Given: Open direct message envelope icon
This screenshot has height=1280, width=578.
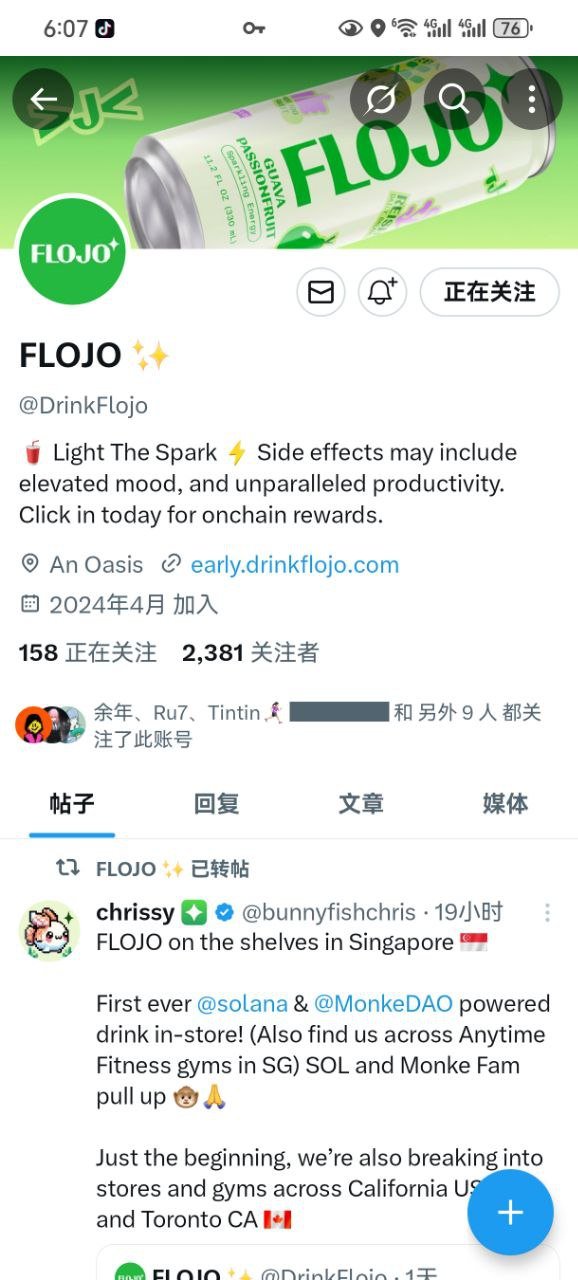Looking at the screenshot, I should [x=321, y=292].
